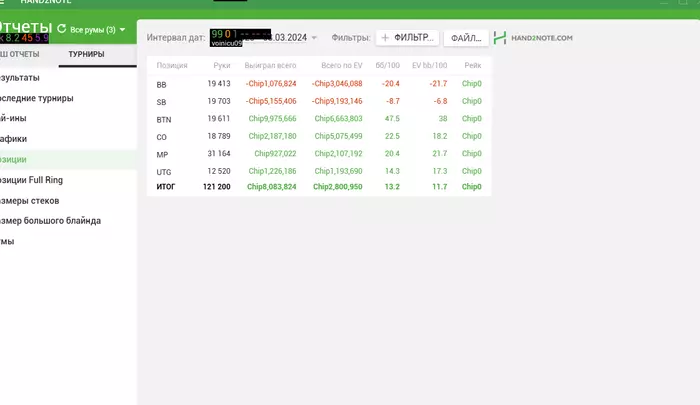700x405 pixels.
Task: Select the UTG position row
Action: (319, 171)
